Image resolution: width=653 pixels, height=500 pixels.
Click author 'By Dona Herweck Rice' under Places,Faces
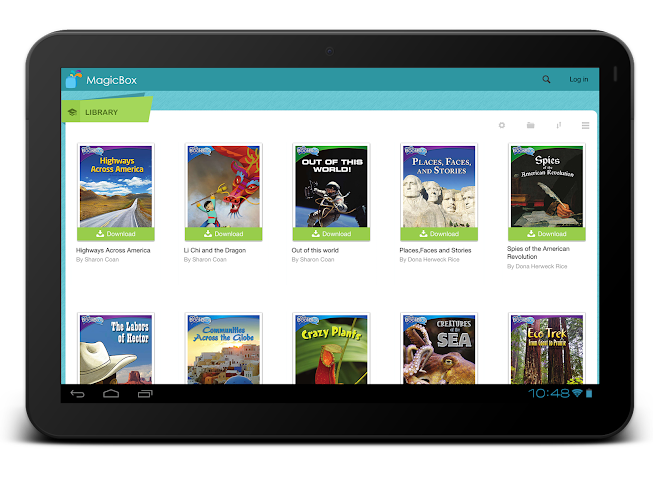click(x=429, y=259)
